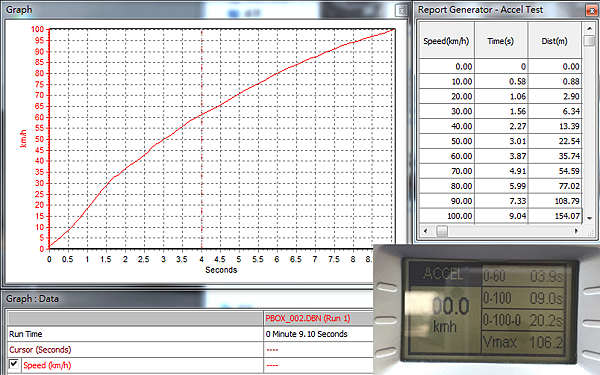Click the Graph panel title bar
Screen dimensions: 600x375
[207, 10]
